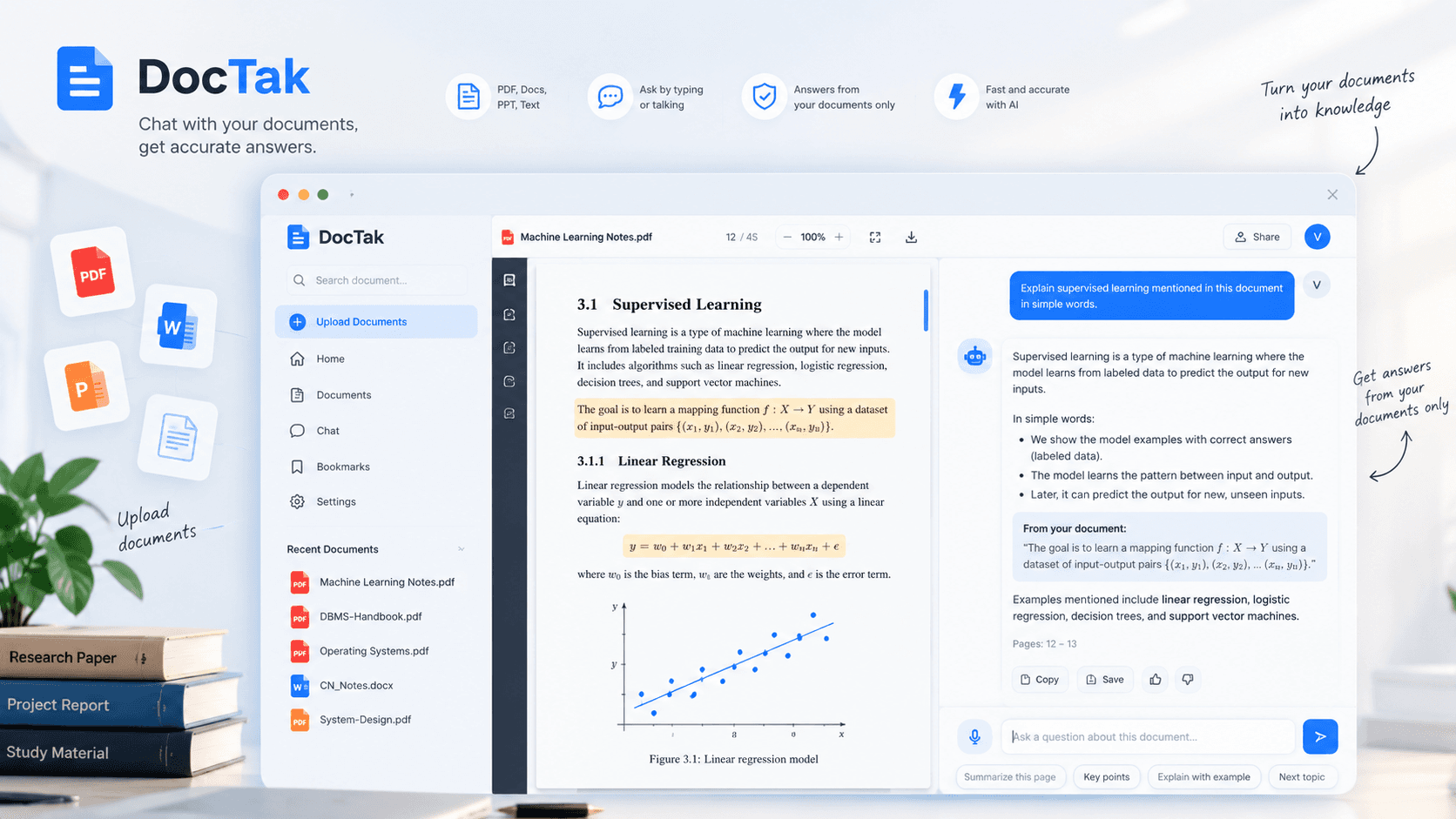Give the AI answer a thumbs down
Screen dimensions: 1456x819
[x=1188, y=679]
